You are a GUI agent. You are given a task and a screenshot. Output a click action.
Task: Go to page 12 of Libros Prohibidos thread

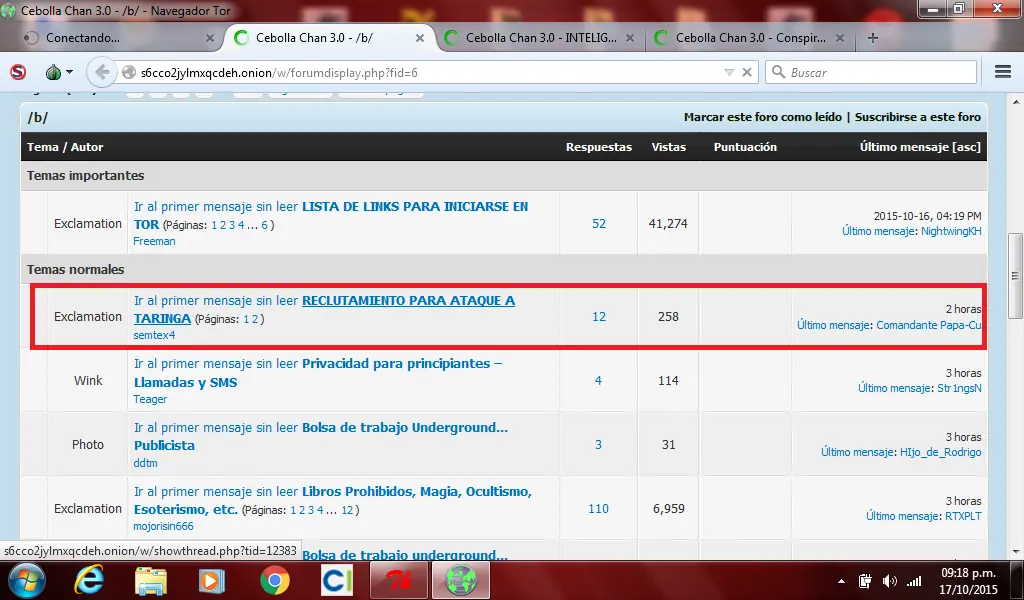point(347,510)
